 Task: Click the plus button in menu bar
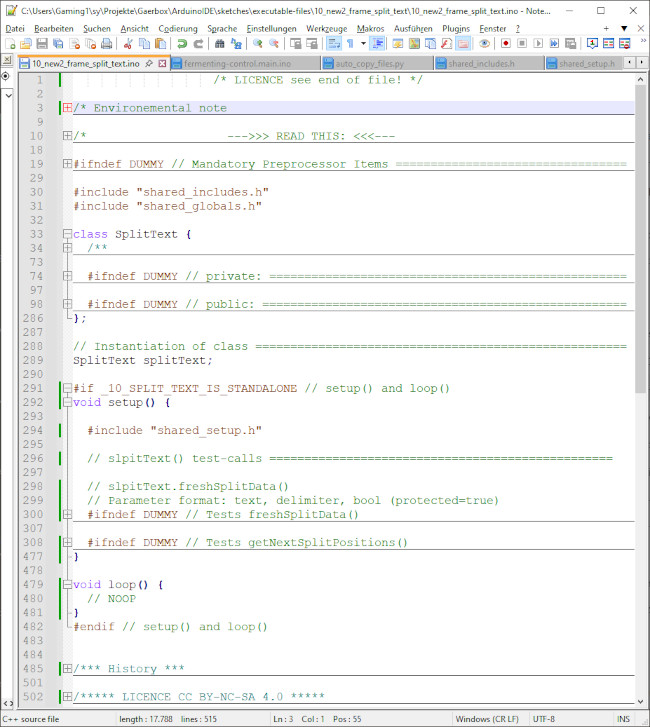[606, 29]
